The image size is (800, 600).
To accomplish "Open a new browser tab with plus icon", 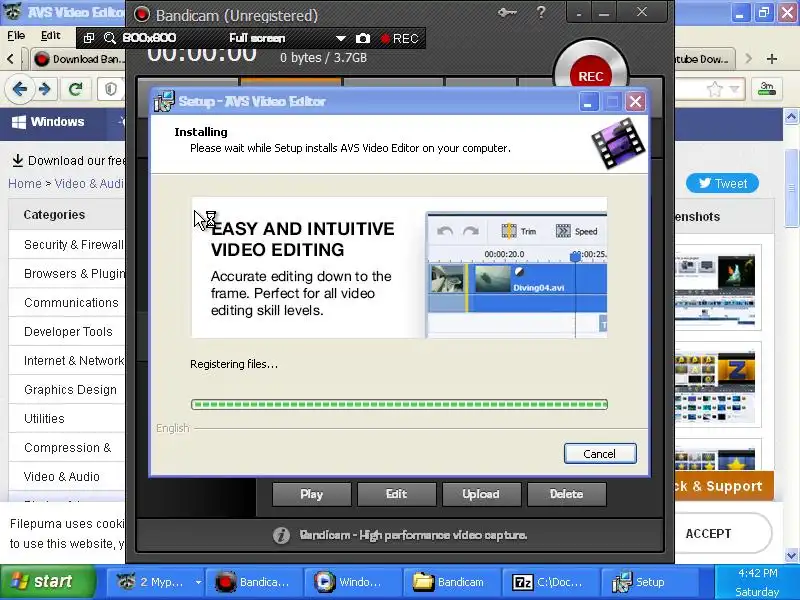I will click(x=772, y=59).
